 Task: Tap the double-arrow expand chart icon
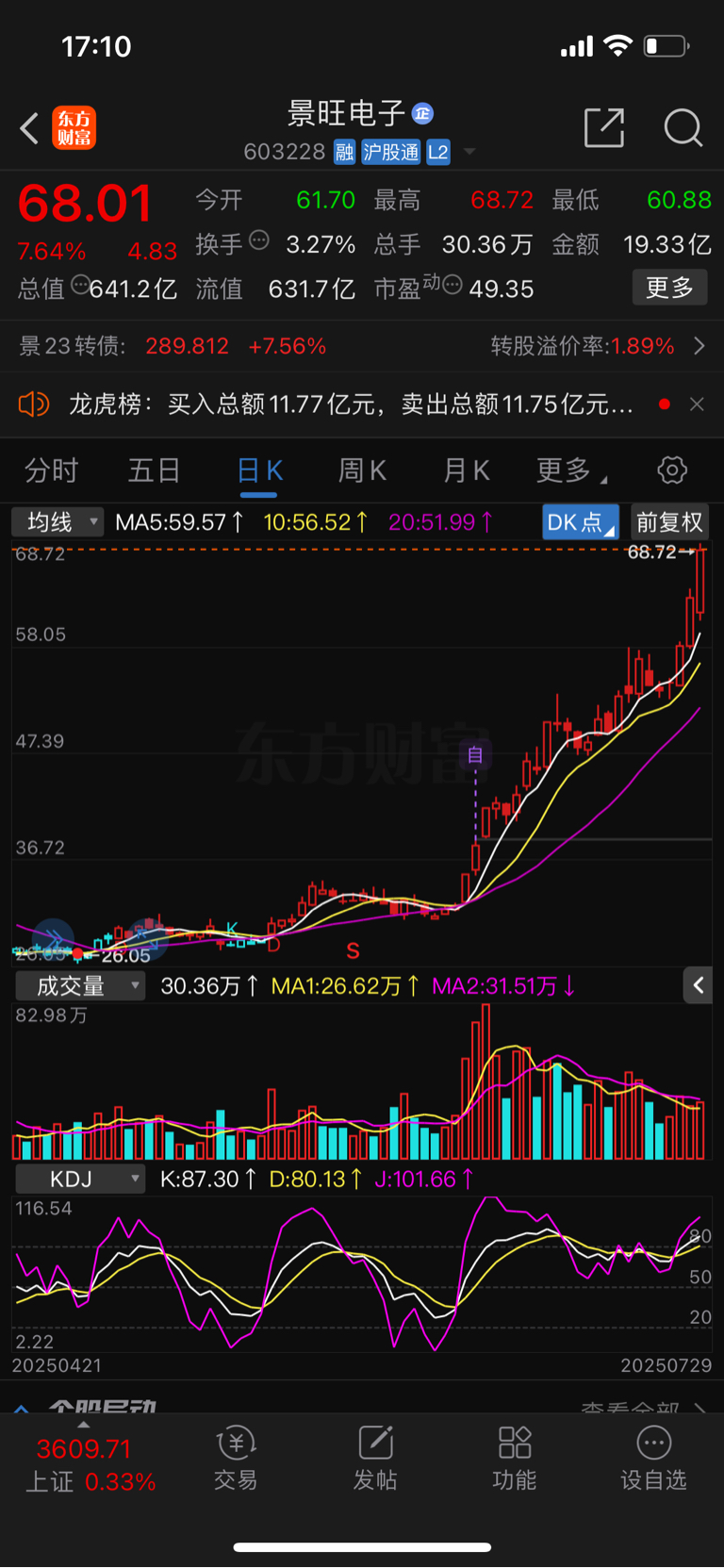click(53, 939)
